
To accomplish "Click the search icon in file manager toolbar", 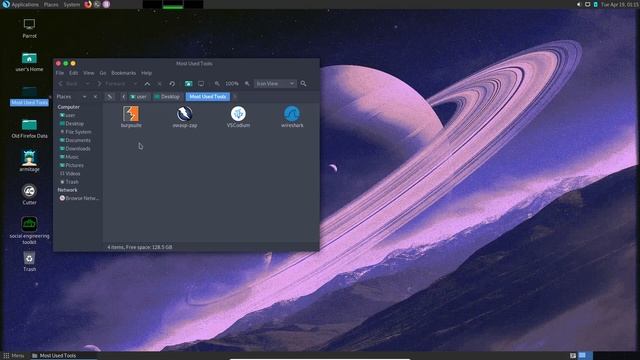I will (303, 84).
